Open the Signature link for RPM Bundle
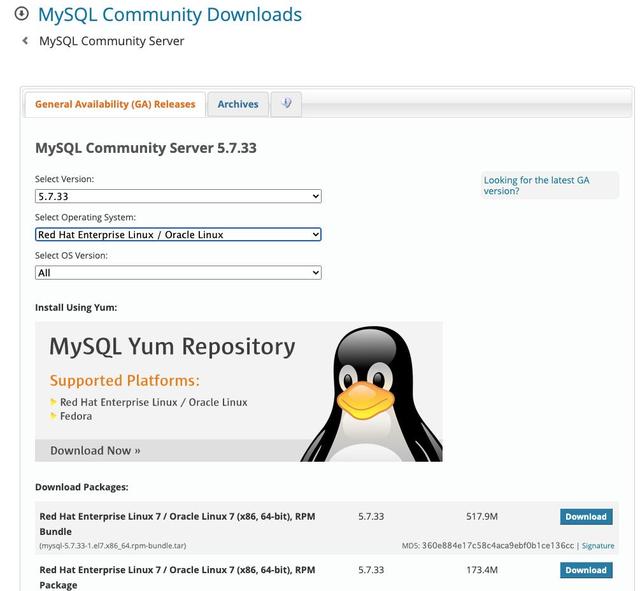The height and width of the screenshot is (591, 640). [x=598, y=546]
